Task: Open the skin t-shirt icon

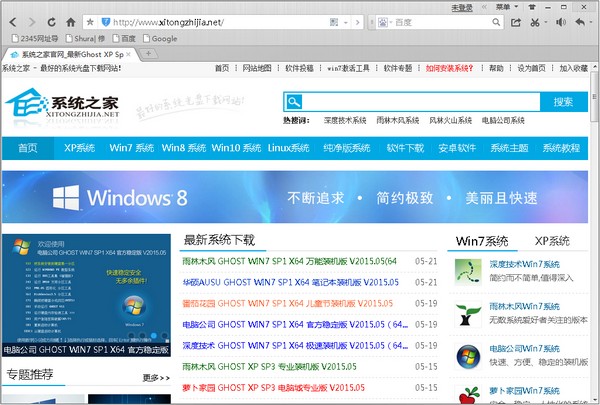Action: (x=532, y=7)
